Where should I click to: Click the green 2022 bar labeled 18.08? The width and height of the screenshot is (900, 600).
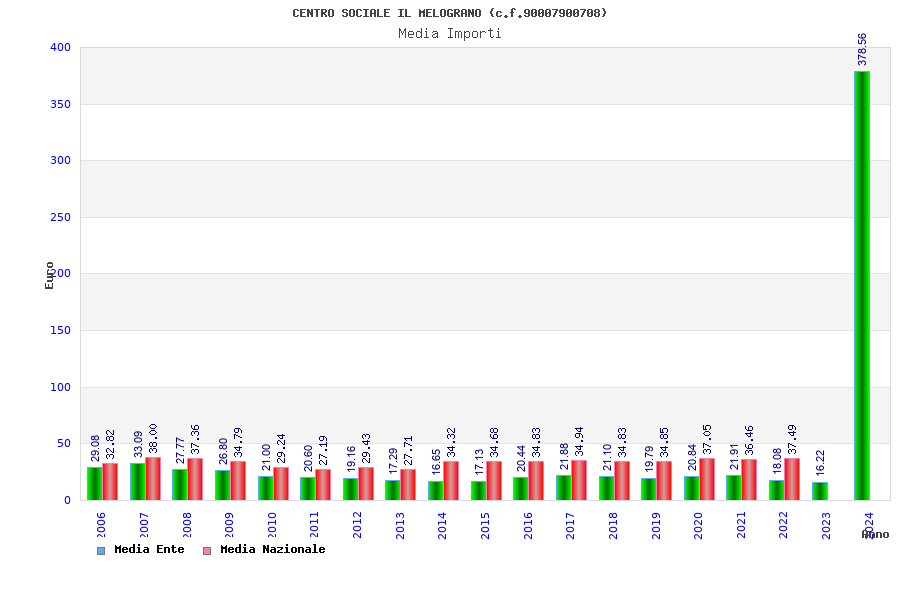(x=777, y=490)
